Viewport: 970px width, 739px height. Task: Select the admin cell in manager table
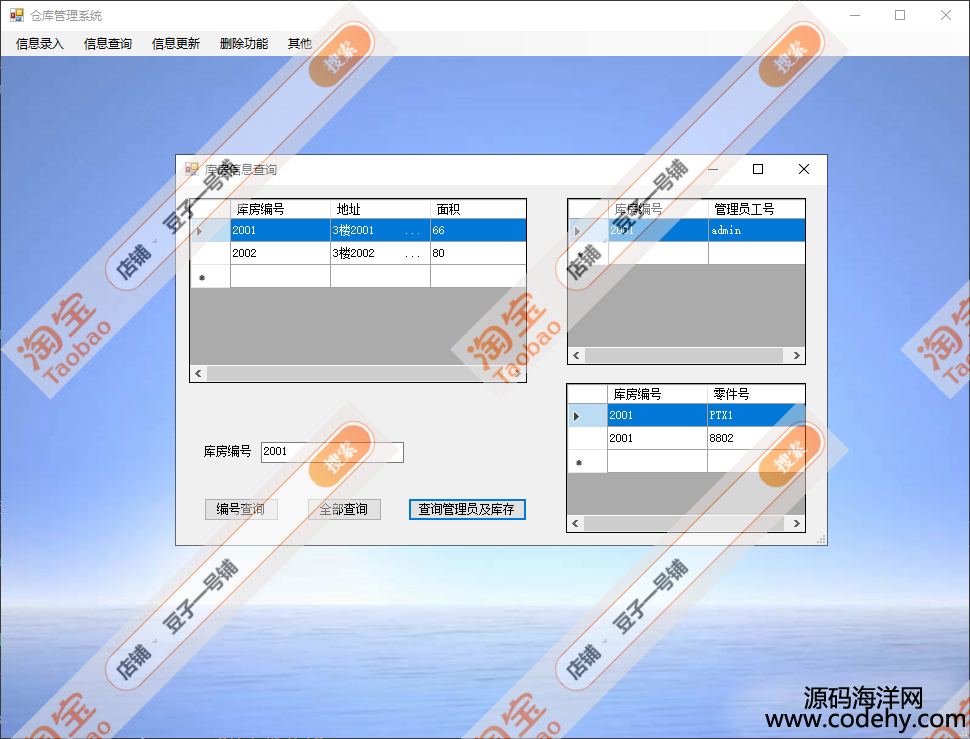(757, 230)
